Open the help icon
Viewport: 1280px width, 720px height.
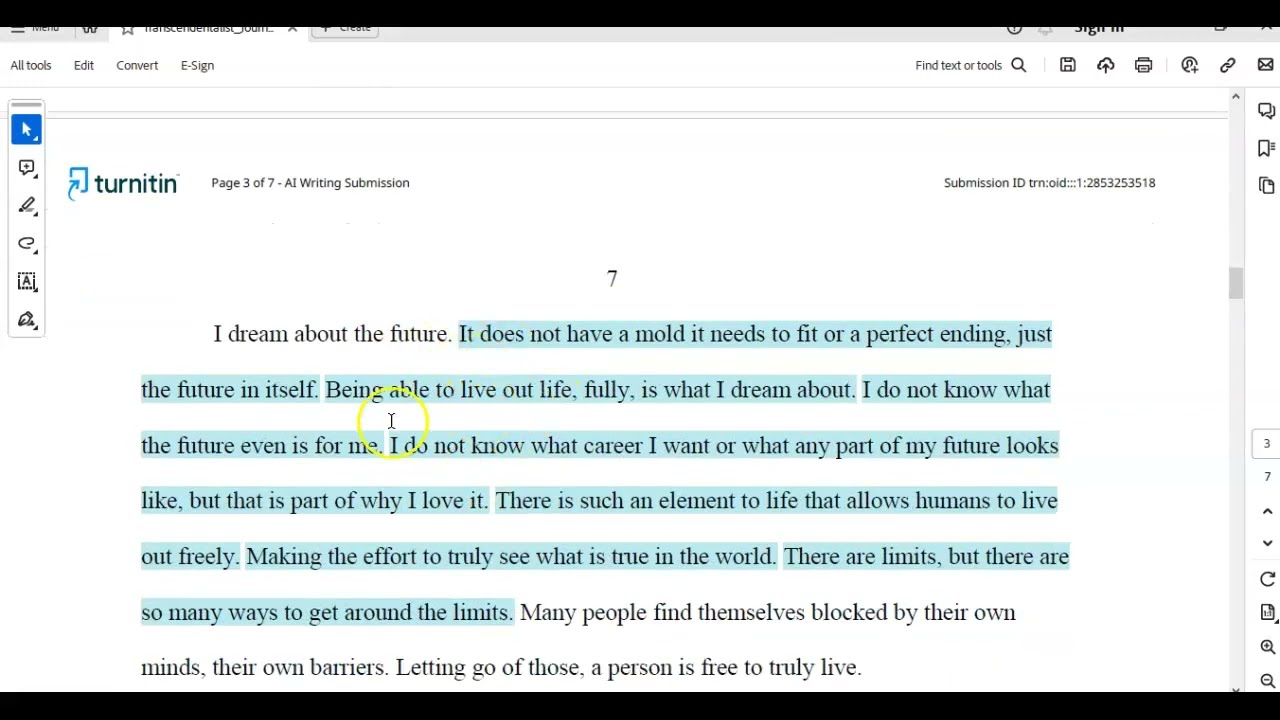pos(1014,29)
